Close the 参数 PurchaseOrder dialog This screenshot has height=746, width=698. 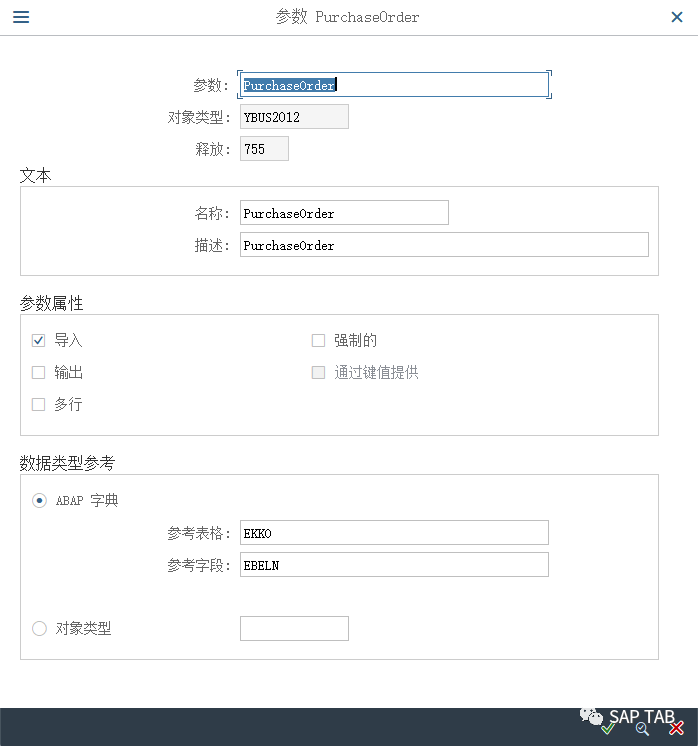point(677,17)
